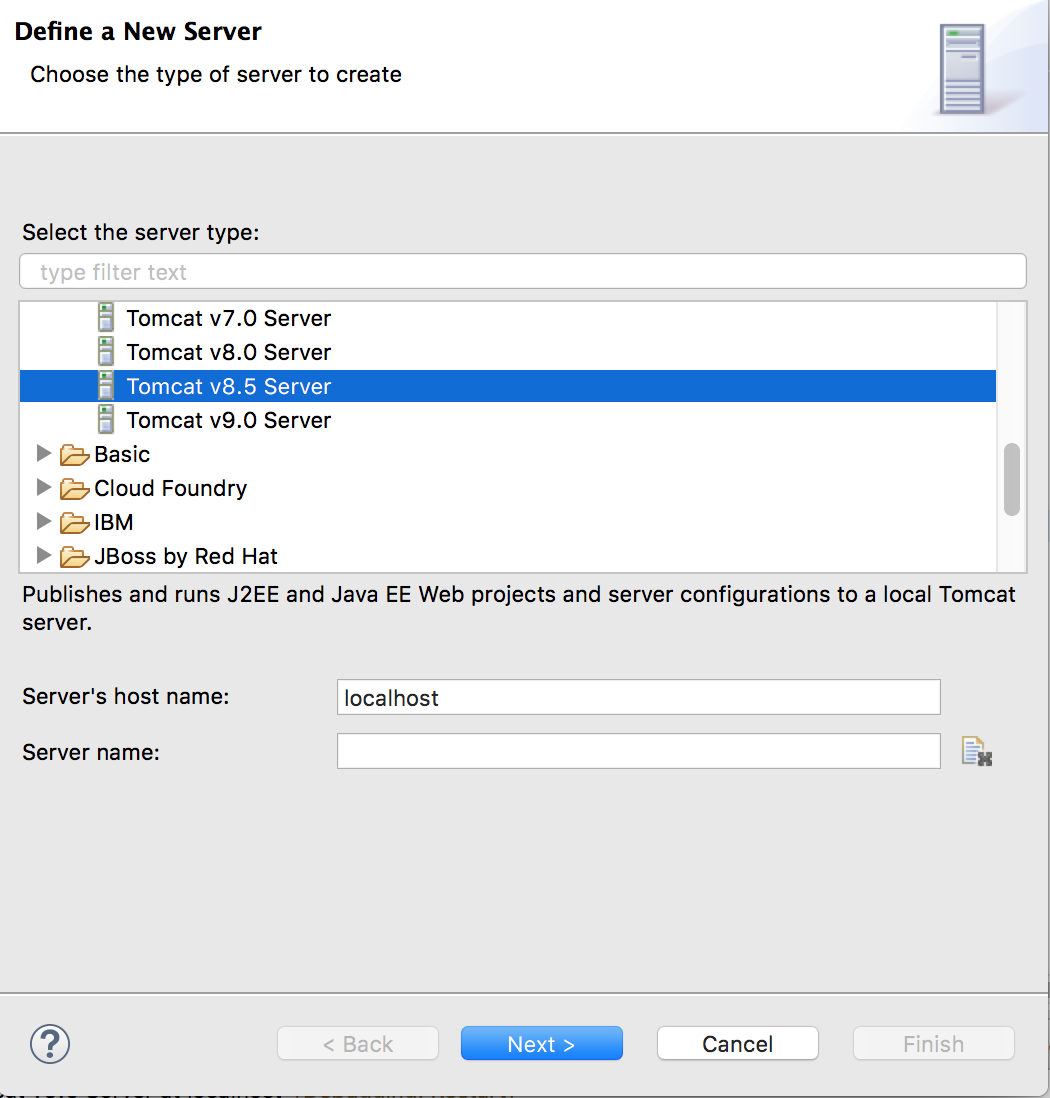Click the Tomcat v9.0 Server icon
The height and width of the screenshot is (1098, 1050).
coord(106,419)
